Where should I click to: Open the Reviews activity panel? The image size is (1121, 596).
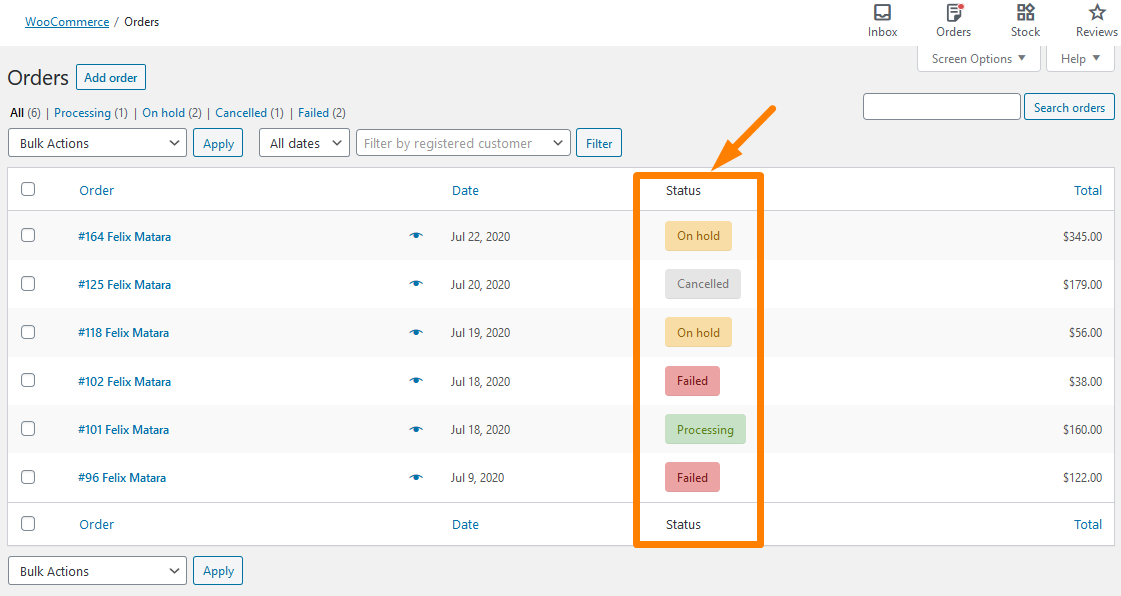(x=1096, y=21)
